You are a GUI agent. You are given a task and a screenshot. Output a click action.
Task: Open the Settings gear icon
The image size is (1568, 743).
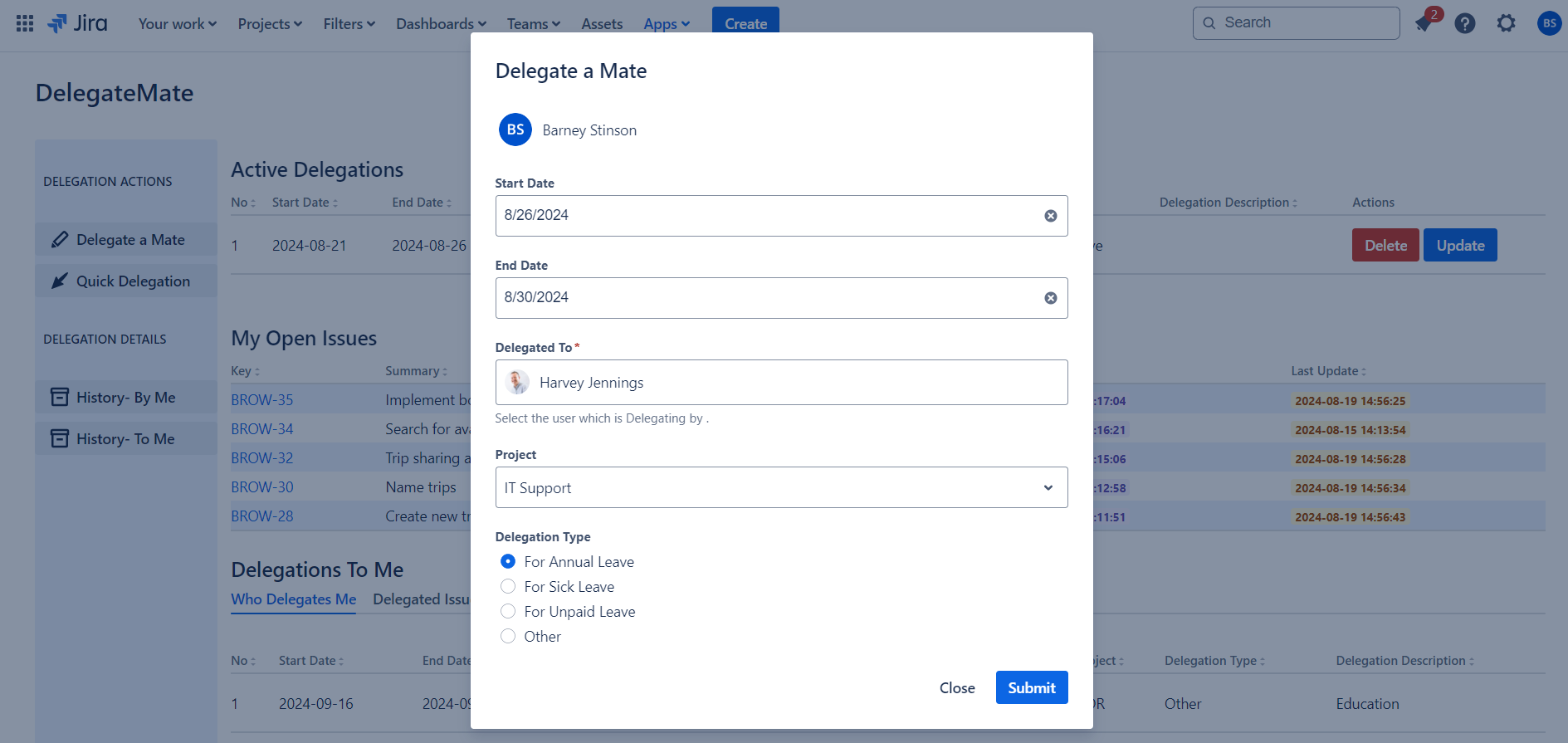coord(1506,23)
